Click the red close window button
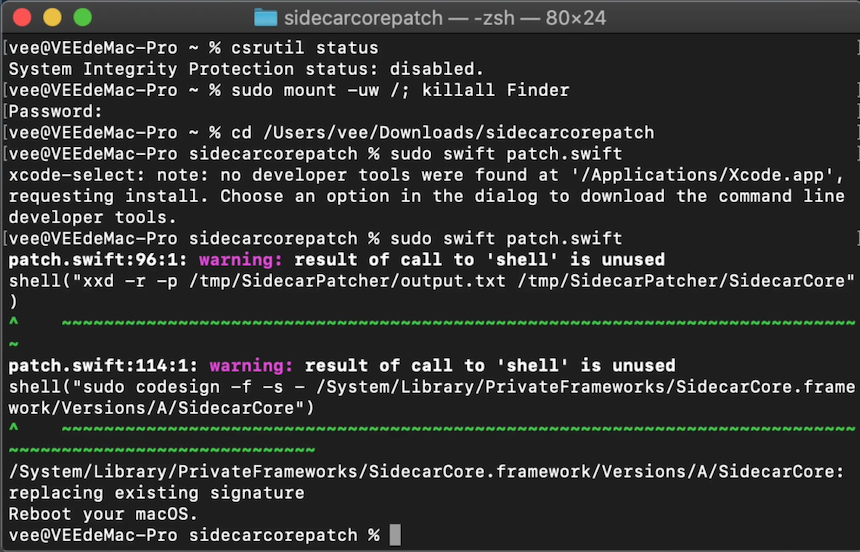 22,17
